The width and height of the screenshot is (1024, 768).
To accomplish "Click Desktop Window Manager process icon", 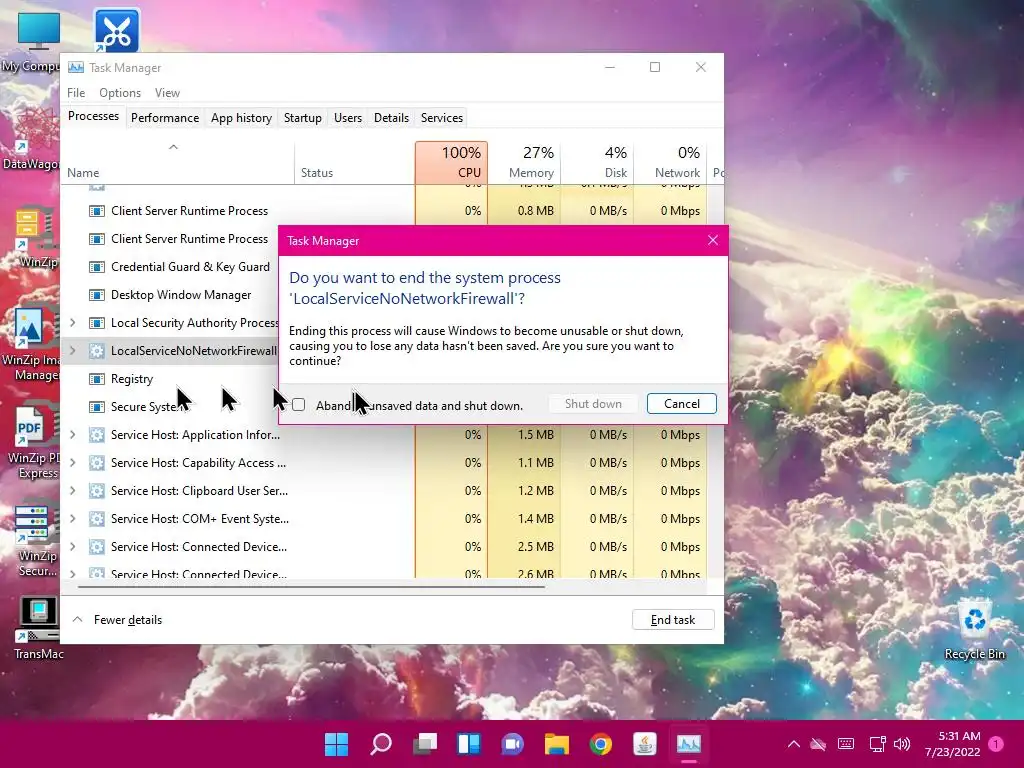I will click(x=97, y=295).
